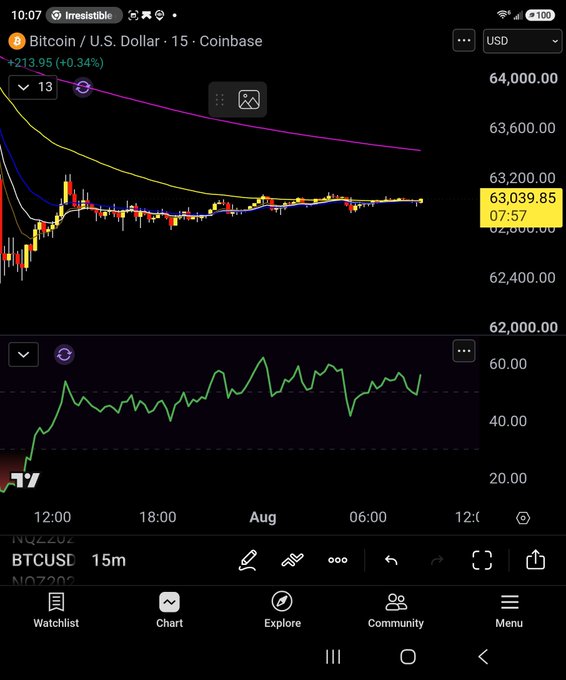Tap the 64,000.00 price axis label

coord(523,78)
